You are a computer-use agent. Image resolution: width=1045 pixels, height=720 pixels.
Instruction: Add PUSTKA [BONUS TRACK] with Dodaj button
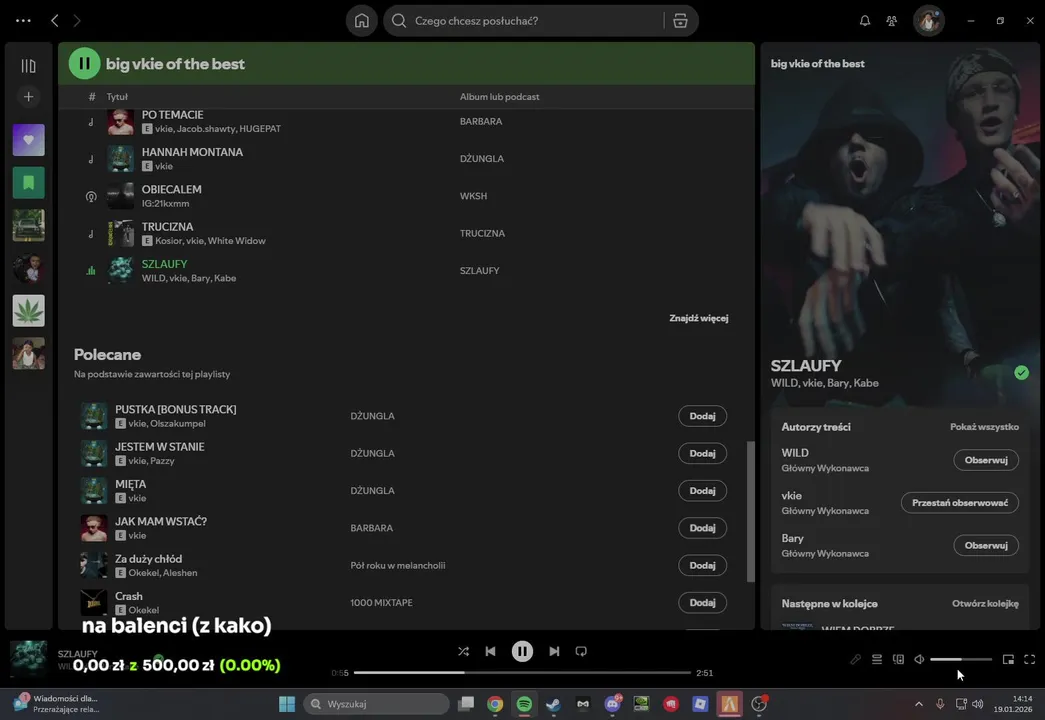pos(702,416)
